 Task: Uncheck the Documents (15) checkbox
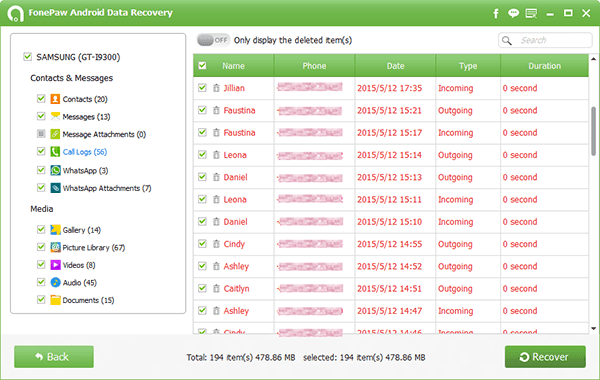pos(41,299)
